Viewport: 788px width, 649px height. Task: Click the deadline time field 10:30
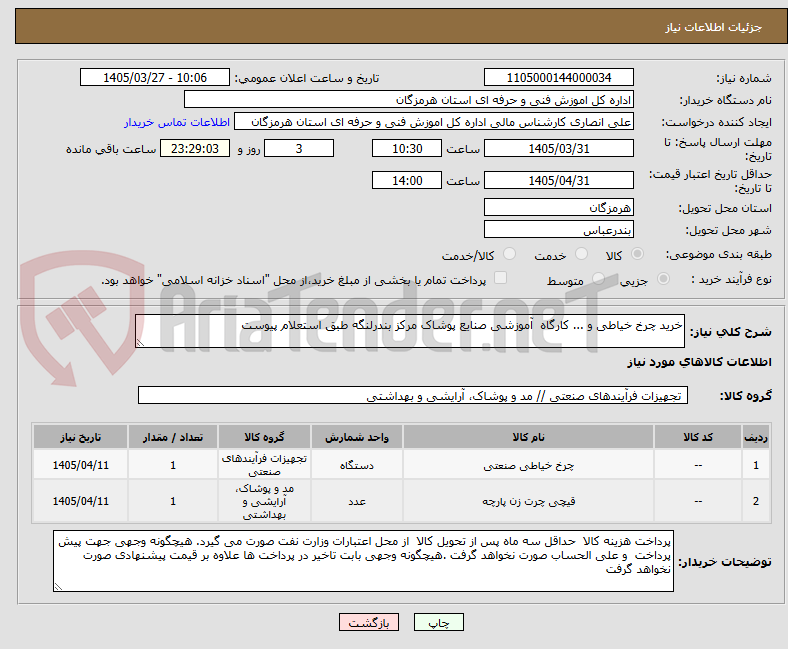point(407,149)
